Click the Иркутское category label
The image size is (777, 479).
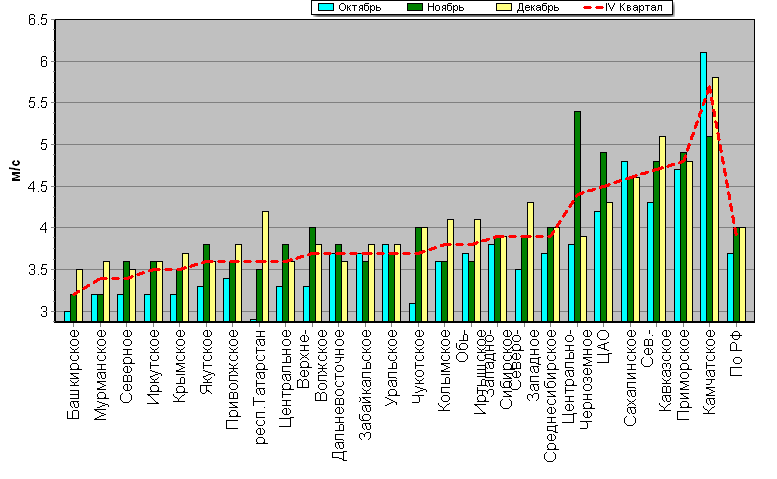point(154,367)
